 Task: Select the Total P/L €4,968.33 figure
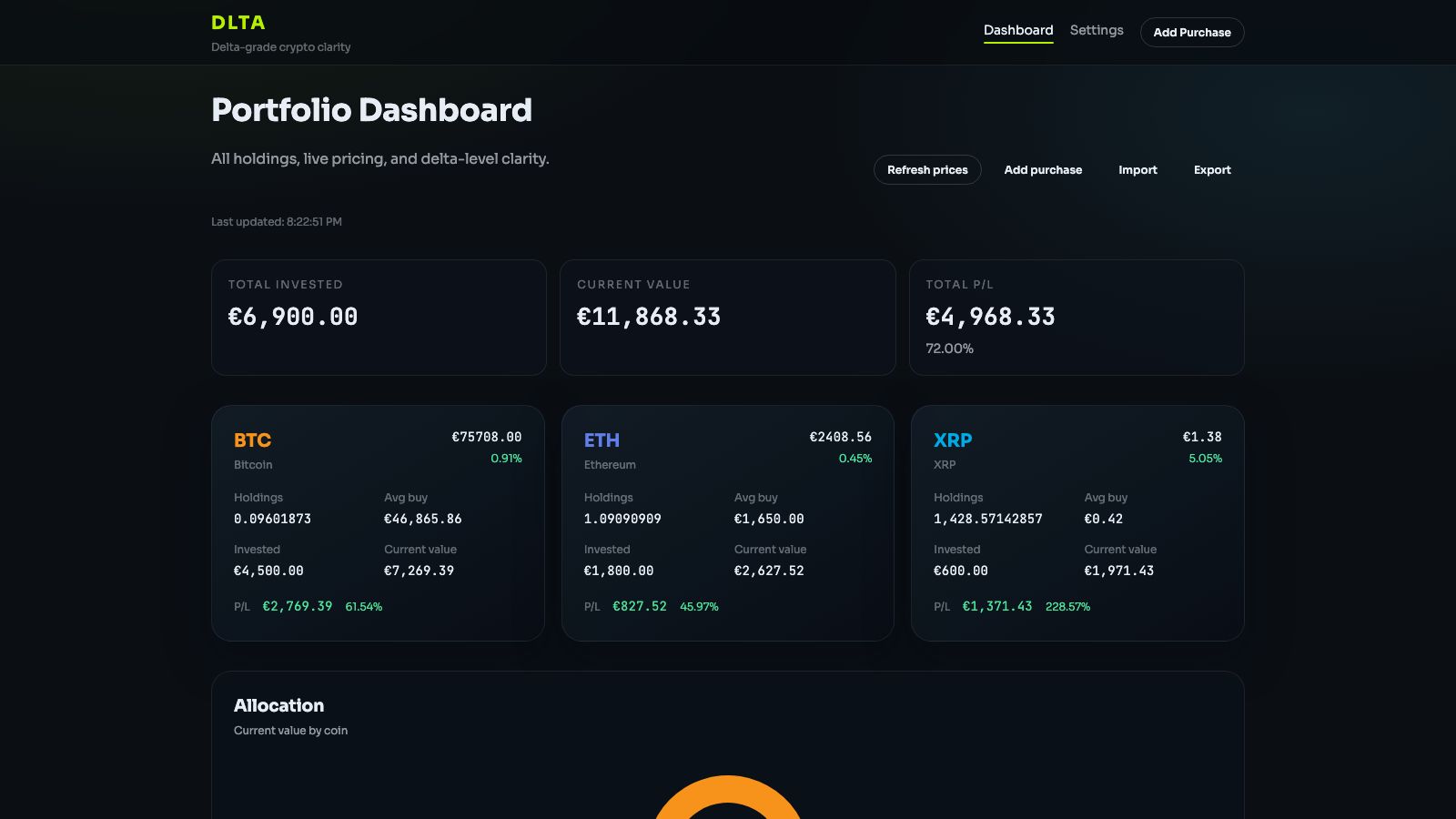click(991, 317)
